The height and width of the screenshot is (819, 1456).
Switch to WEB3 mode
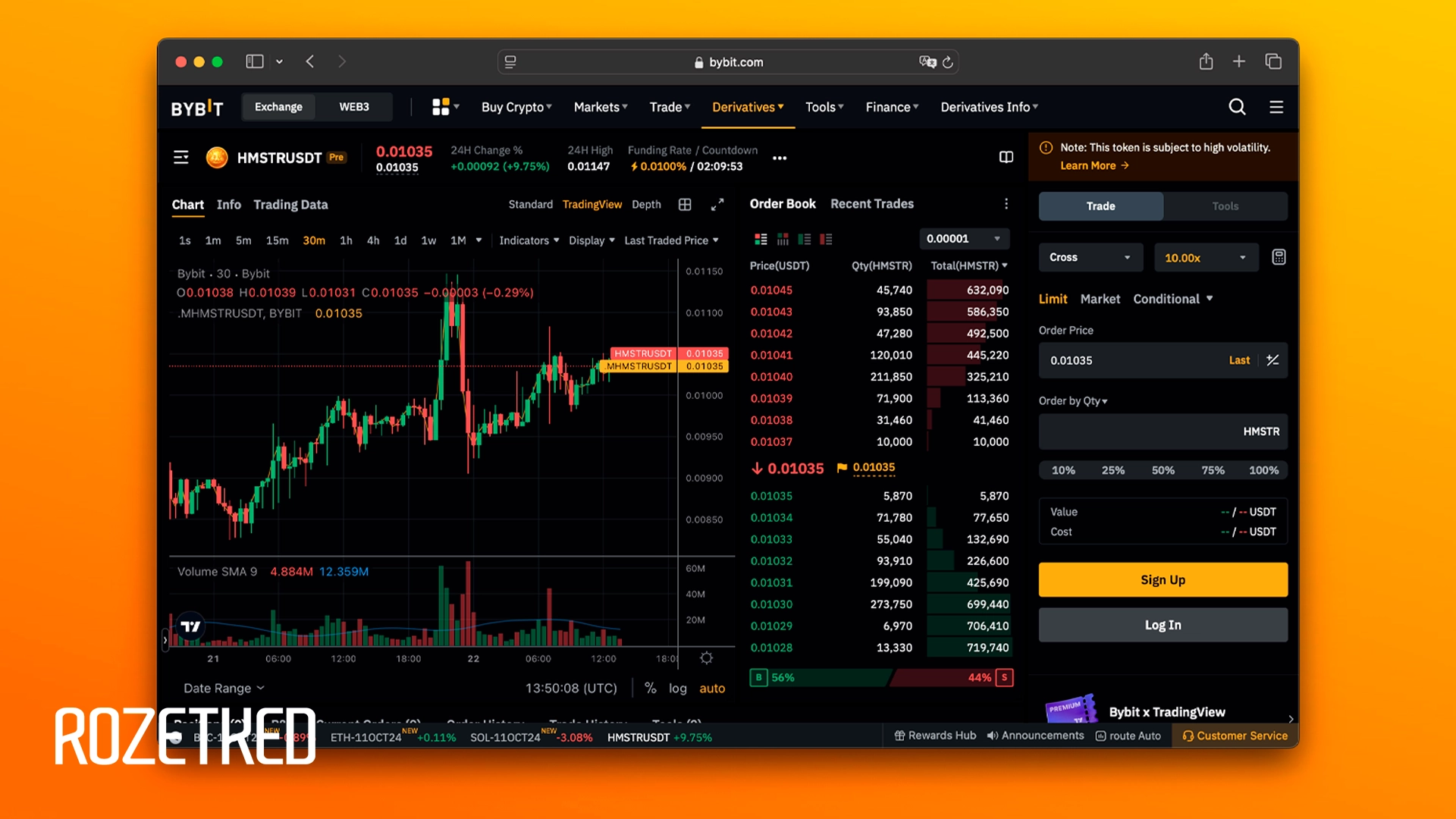point(354,107)
